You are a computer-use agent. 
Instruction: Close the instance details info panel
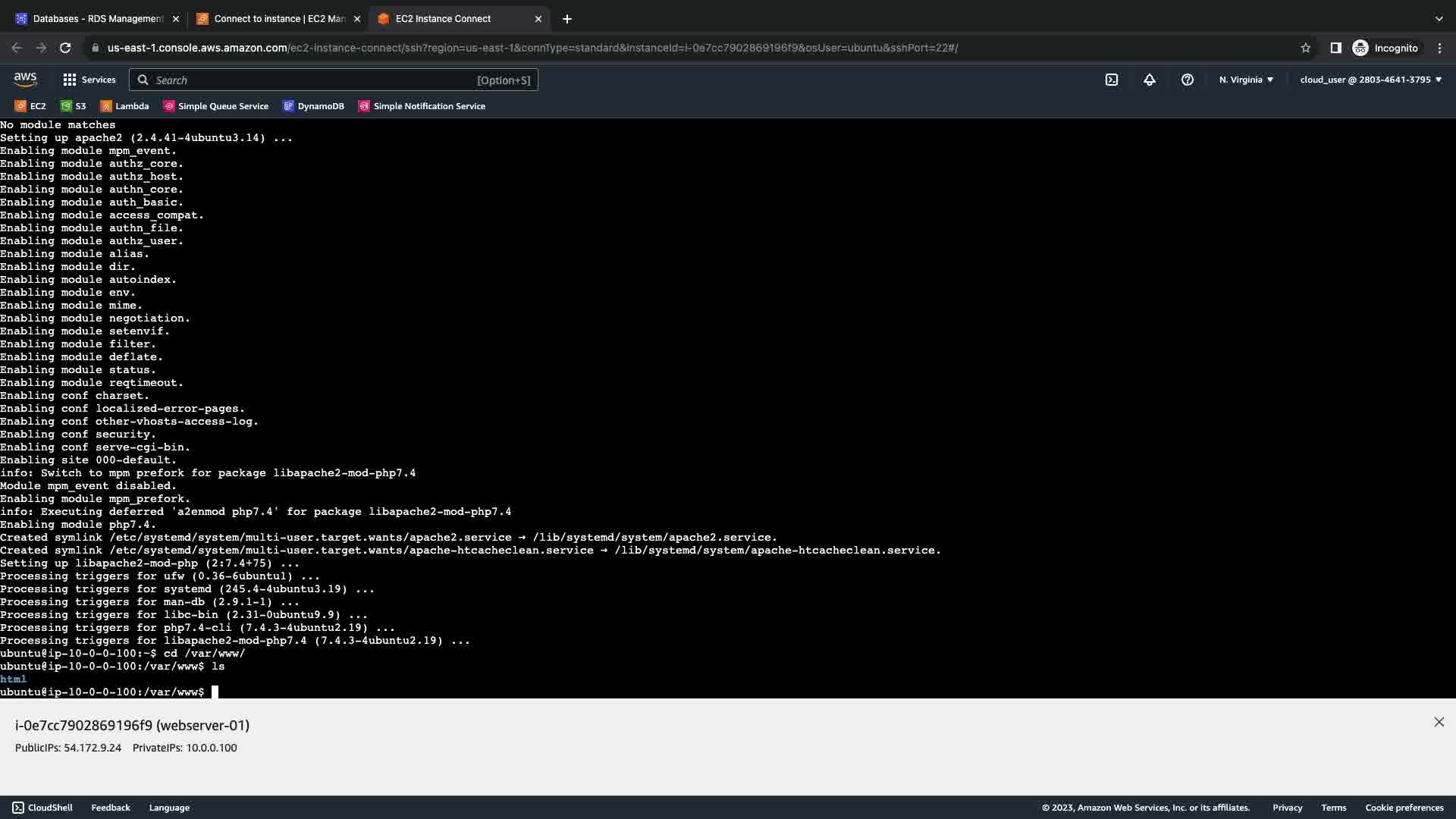[x=1439, y=722]
